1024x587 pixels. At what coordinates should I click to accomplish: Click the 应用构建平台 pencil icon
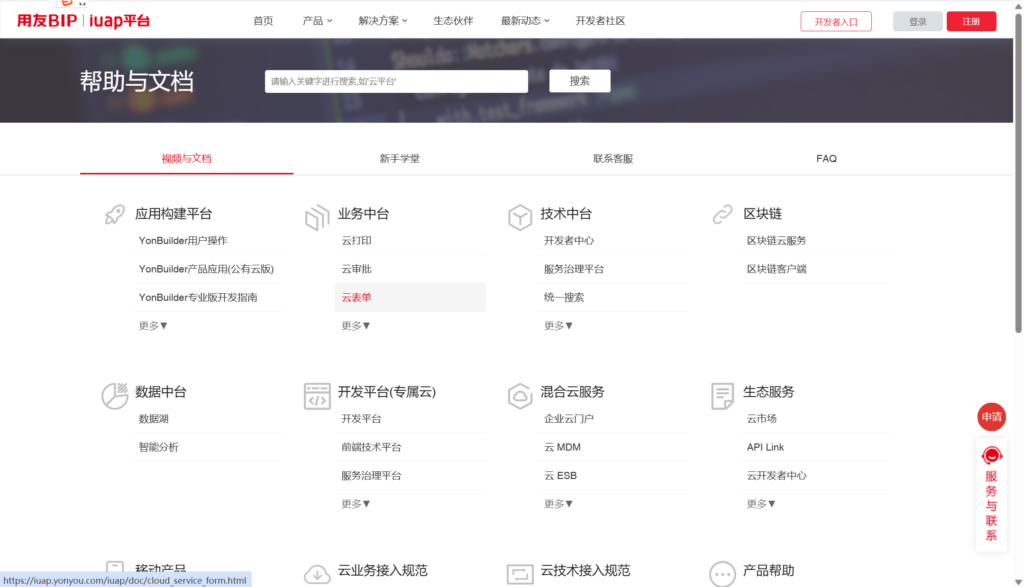[x=115, y=214]
